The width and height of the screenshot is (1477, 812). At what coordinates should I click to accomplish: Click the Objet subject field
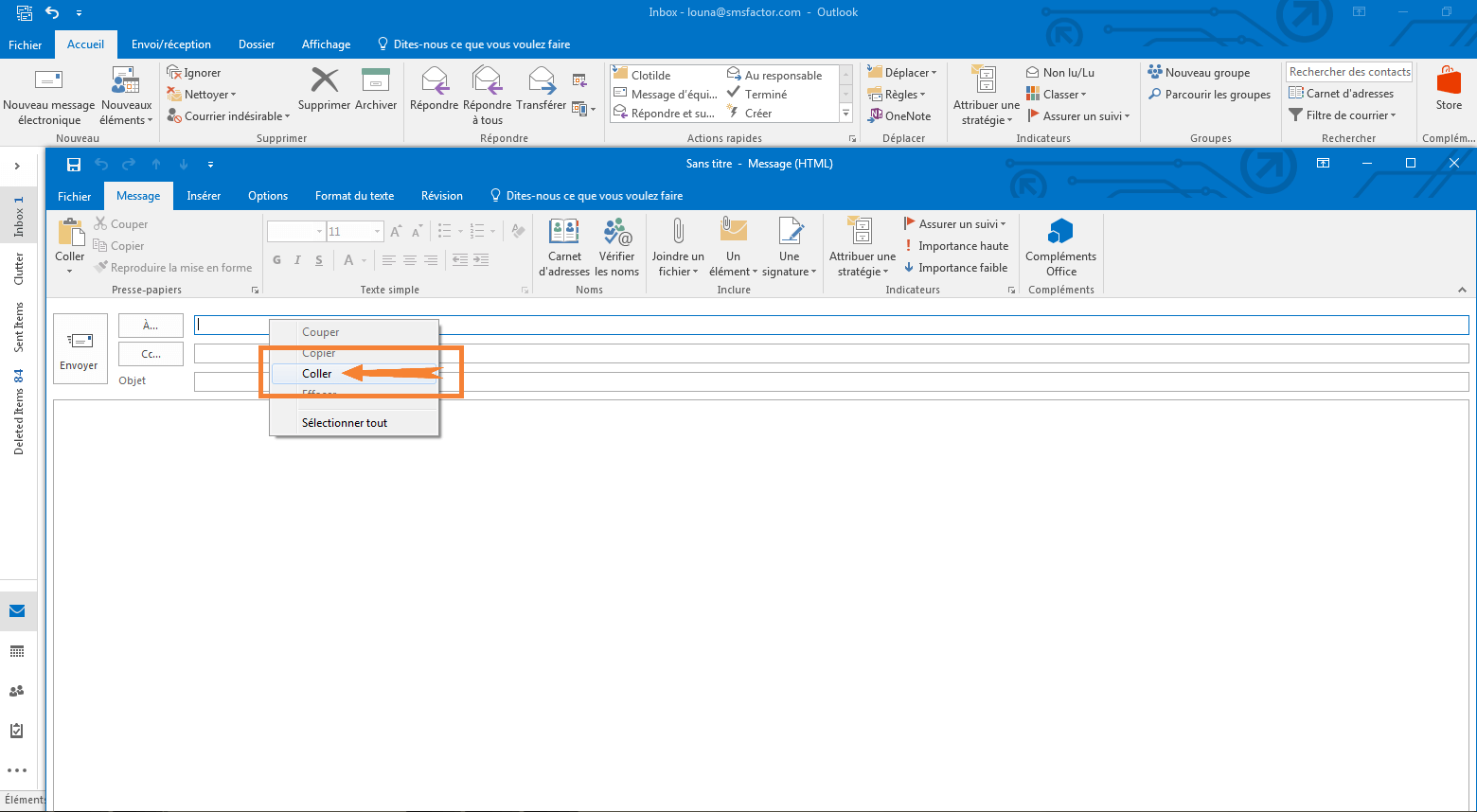(831, 381)
